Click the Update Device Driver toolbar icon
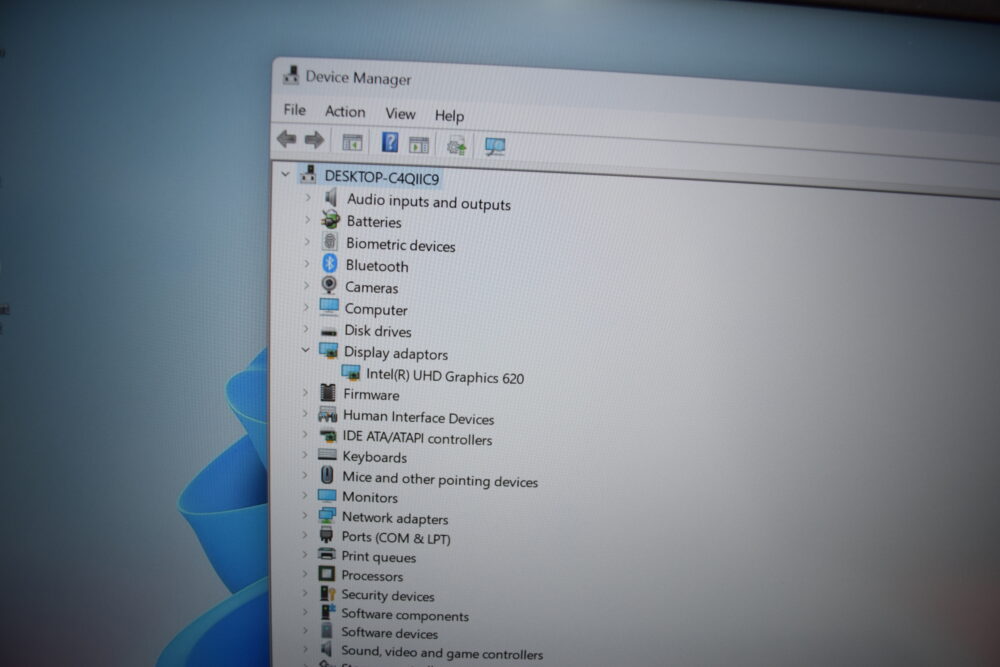1000x667 pixels. click(457, 146)
